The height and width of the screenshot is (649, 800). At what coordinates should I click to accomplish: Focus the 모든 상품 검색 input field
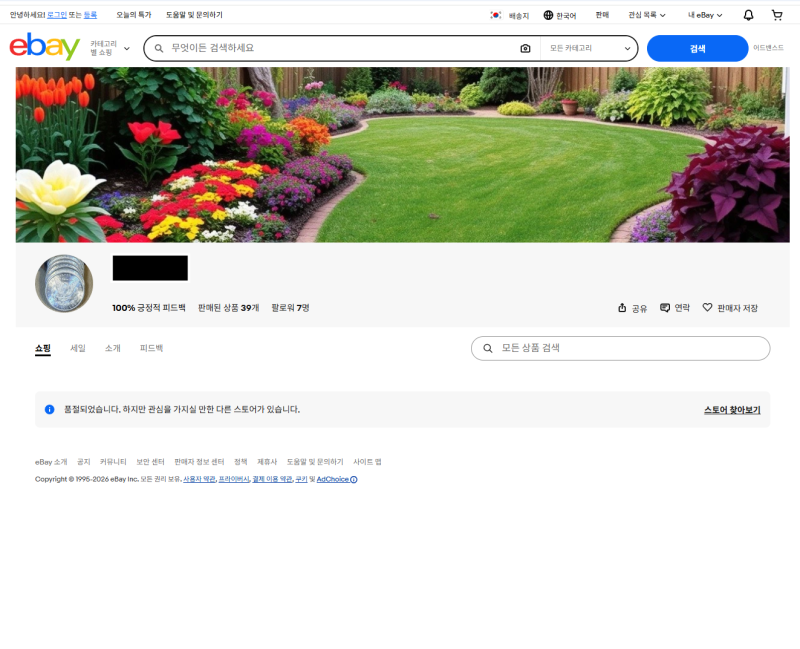click(x=620, y=348)
